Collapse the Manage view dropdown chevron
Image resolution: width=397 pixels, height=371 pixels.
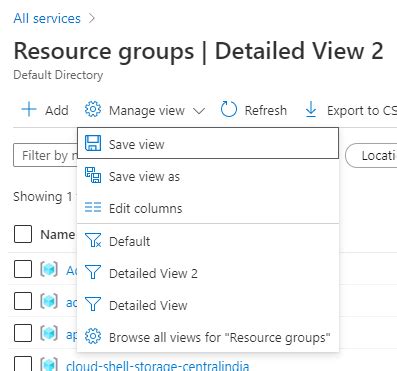[199, 111]
